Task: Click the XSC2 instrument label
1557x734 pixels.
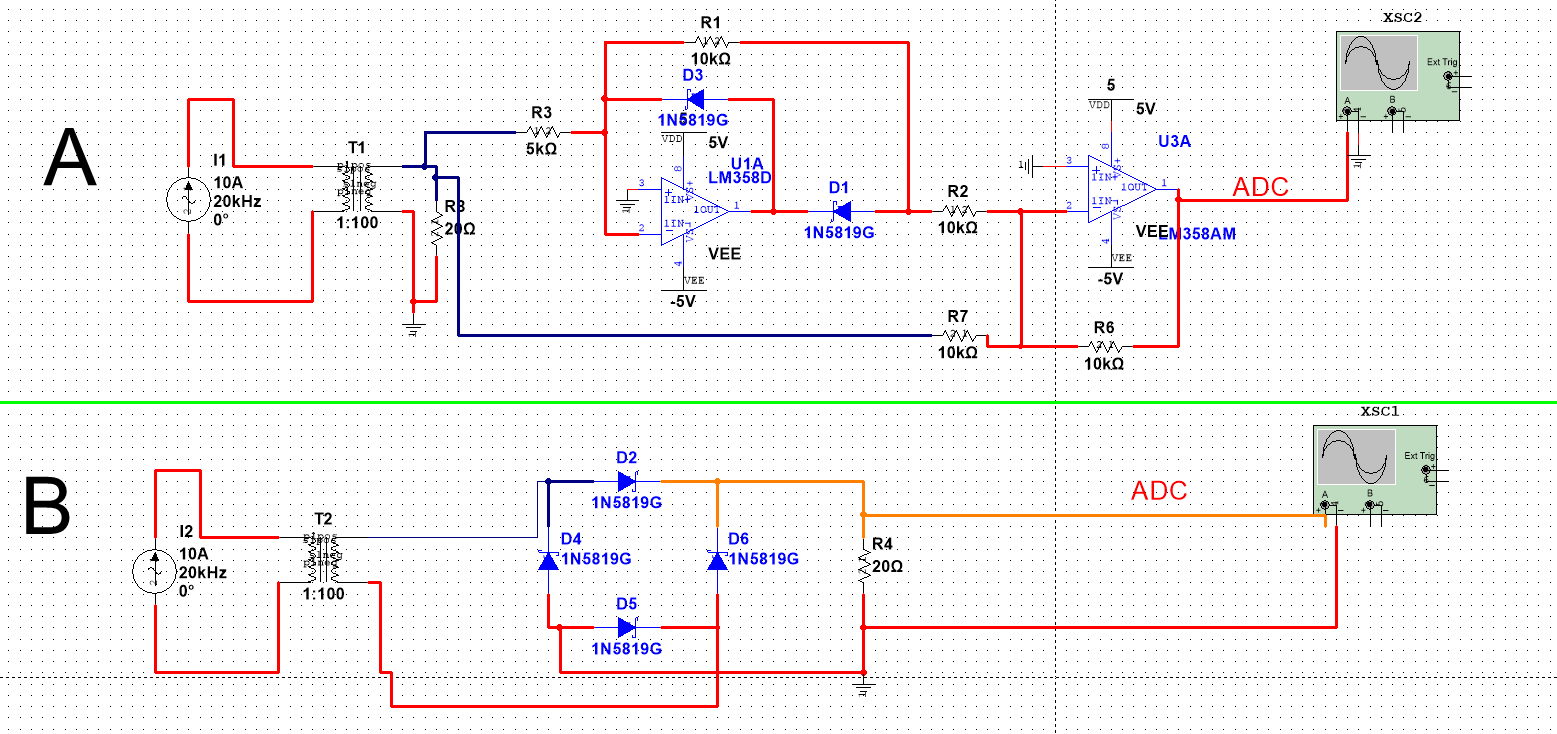Action: [1400, 19]
